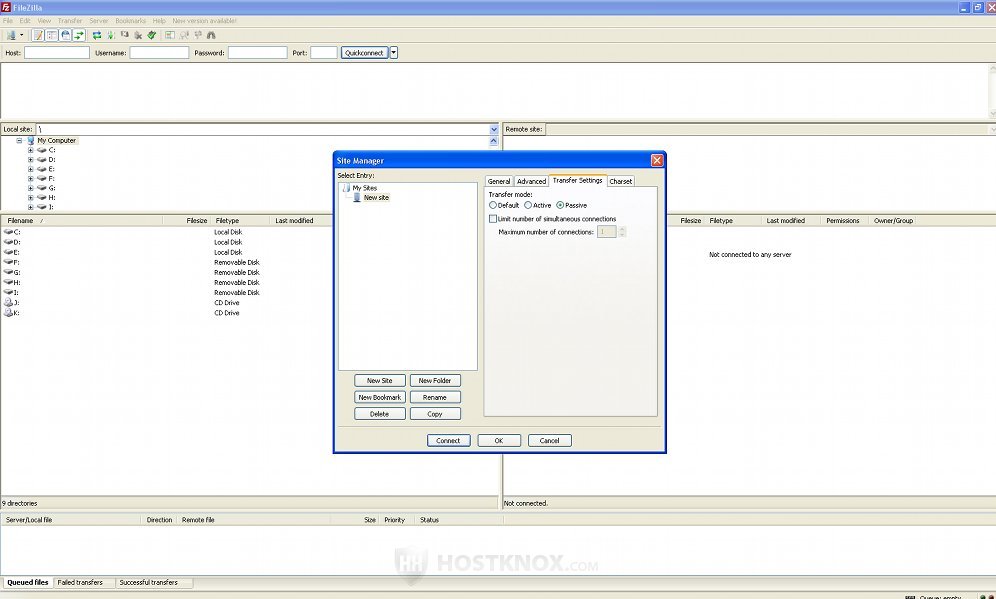This screenshot has width=996, height=599.
Task: Switch to the General tab
Action: 499,181
